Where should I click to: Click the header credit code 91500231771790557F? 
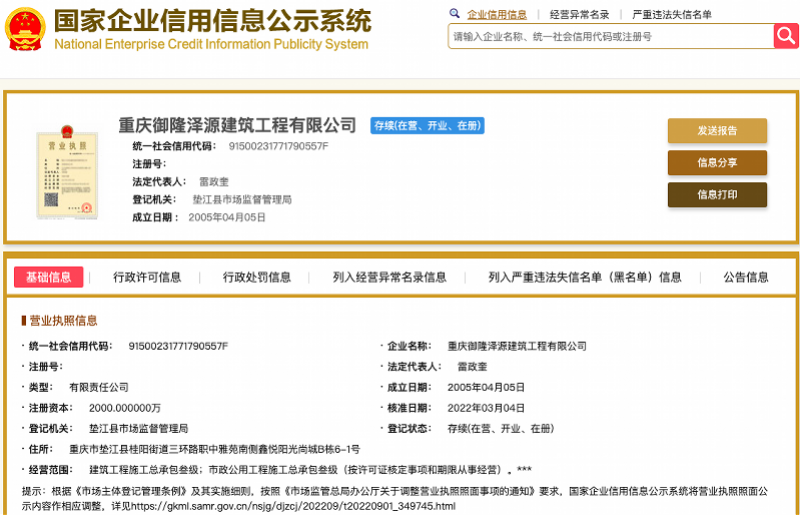tap(279, 146)
